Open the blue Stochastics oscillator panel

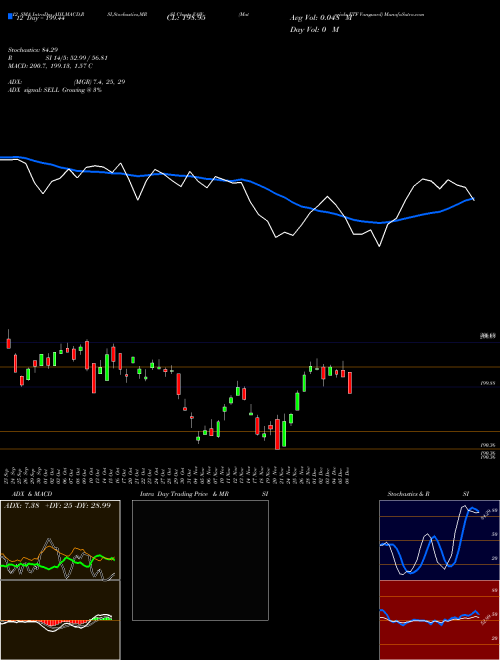(439, 540)
